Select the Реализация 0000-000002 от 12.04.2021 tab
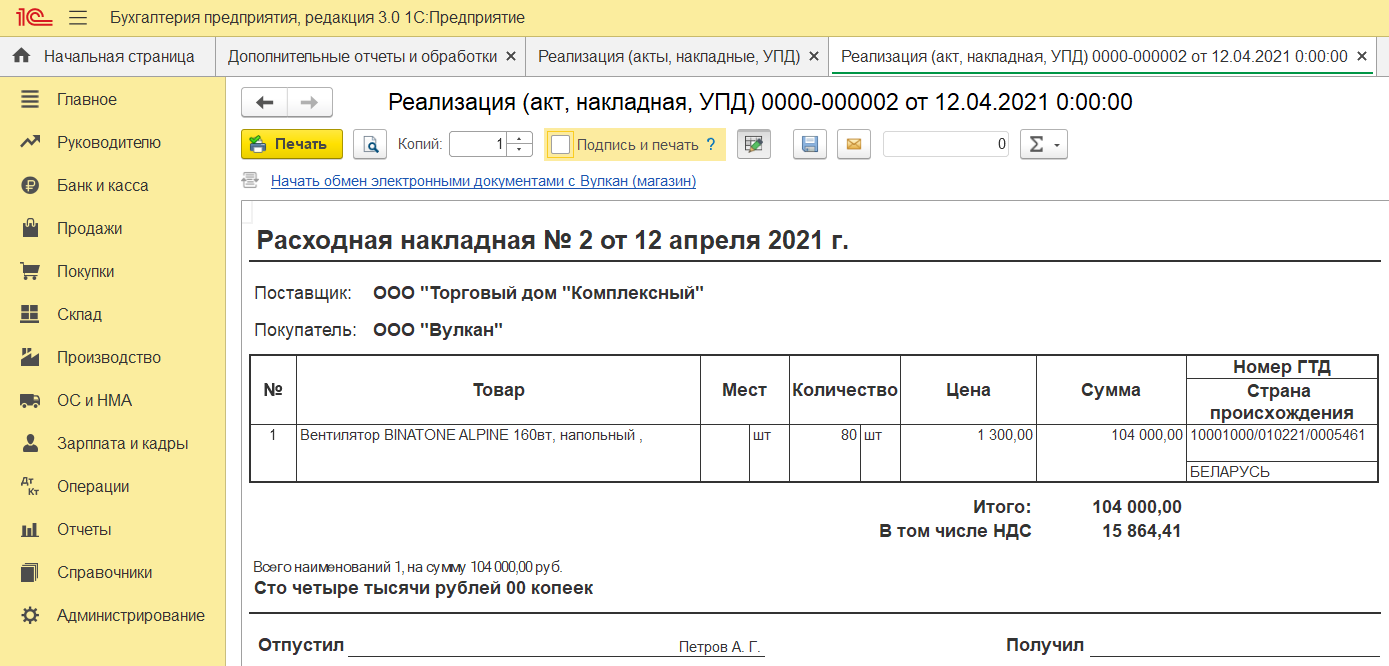Screen dimensions: 1389x666 (1094, 56)
